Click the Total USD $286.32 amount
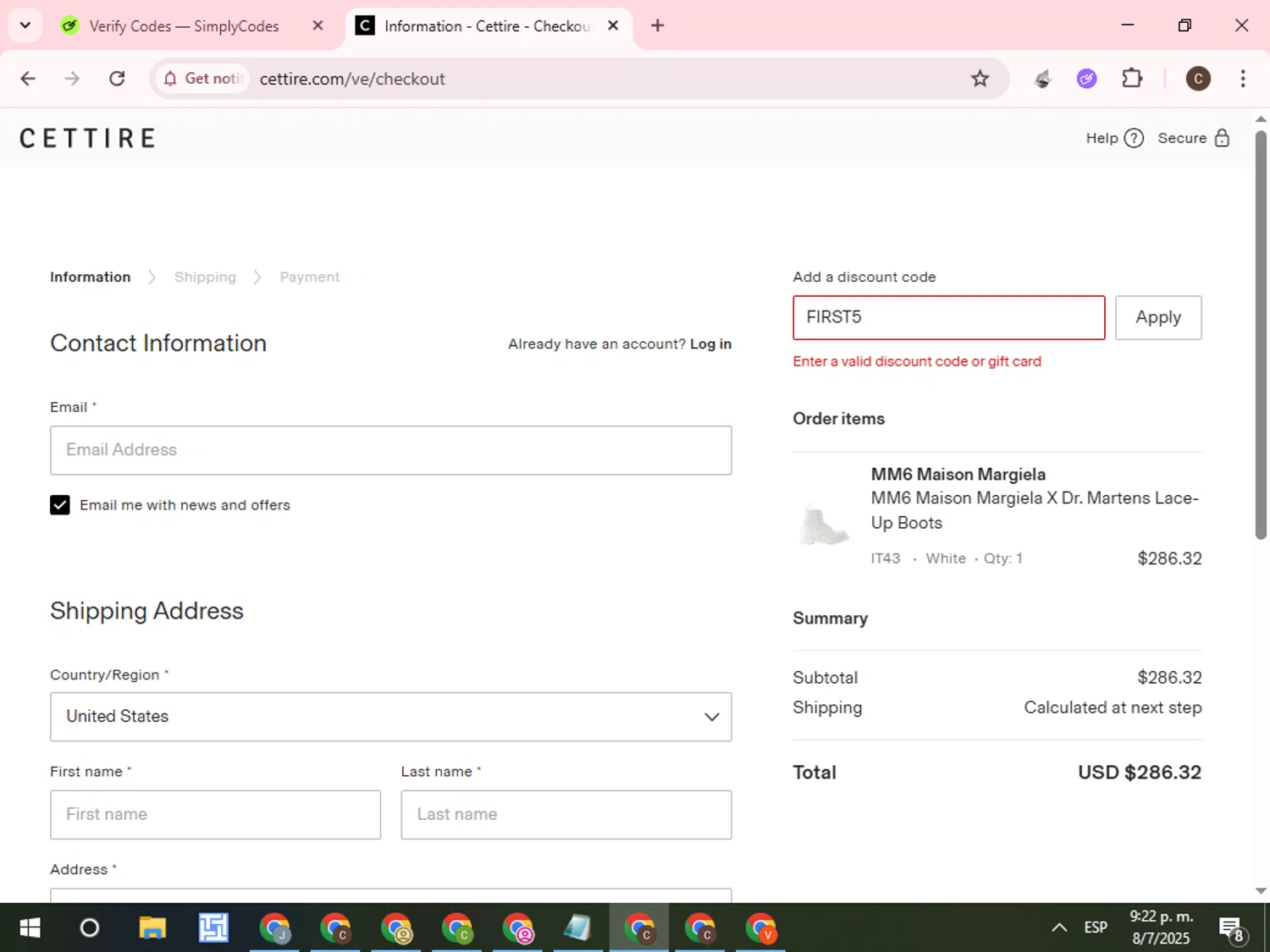Image resolution: width=1270 pixels, height=952 pixels. tap(1139, 773)
